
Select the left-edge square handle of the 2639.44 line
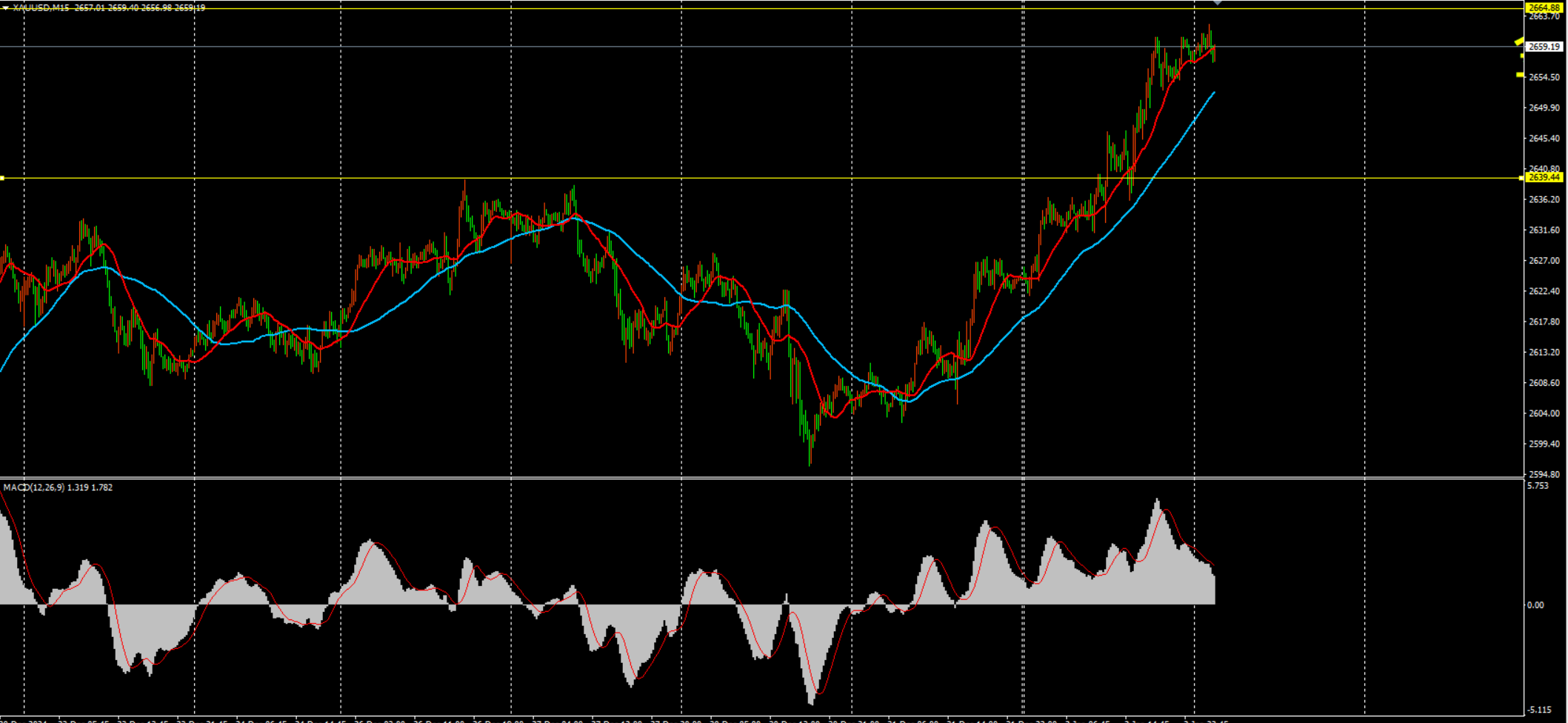(2, 178)
